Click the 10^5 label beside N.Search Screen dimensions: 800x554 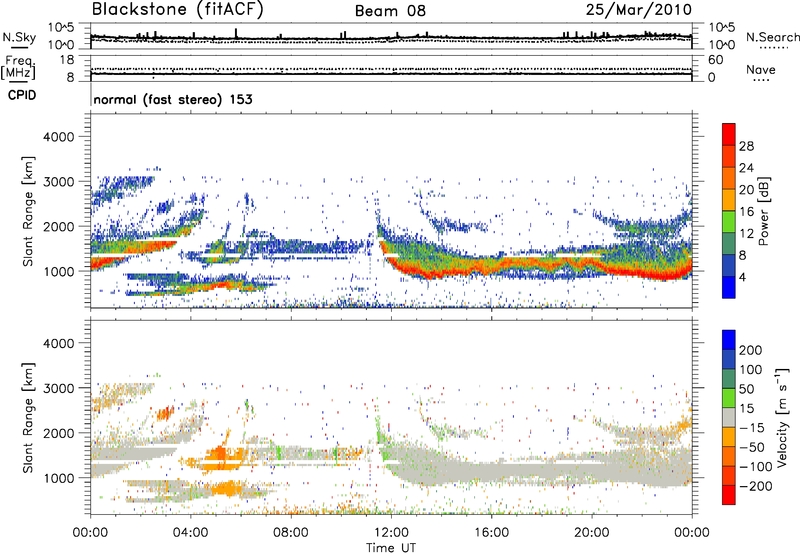point(722,28)
